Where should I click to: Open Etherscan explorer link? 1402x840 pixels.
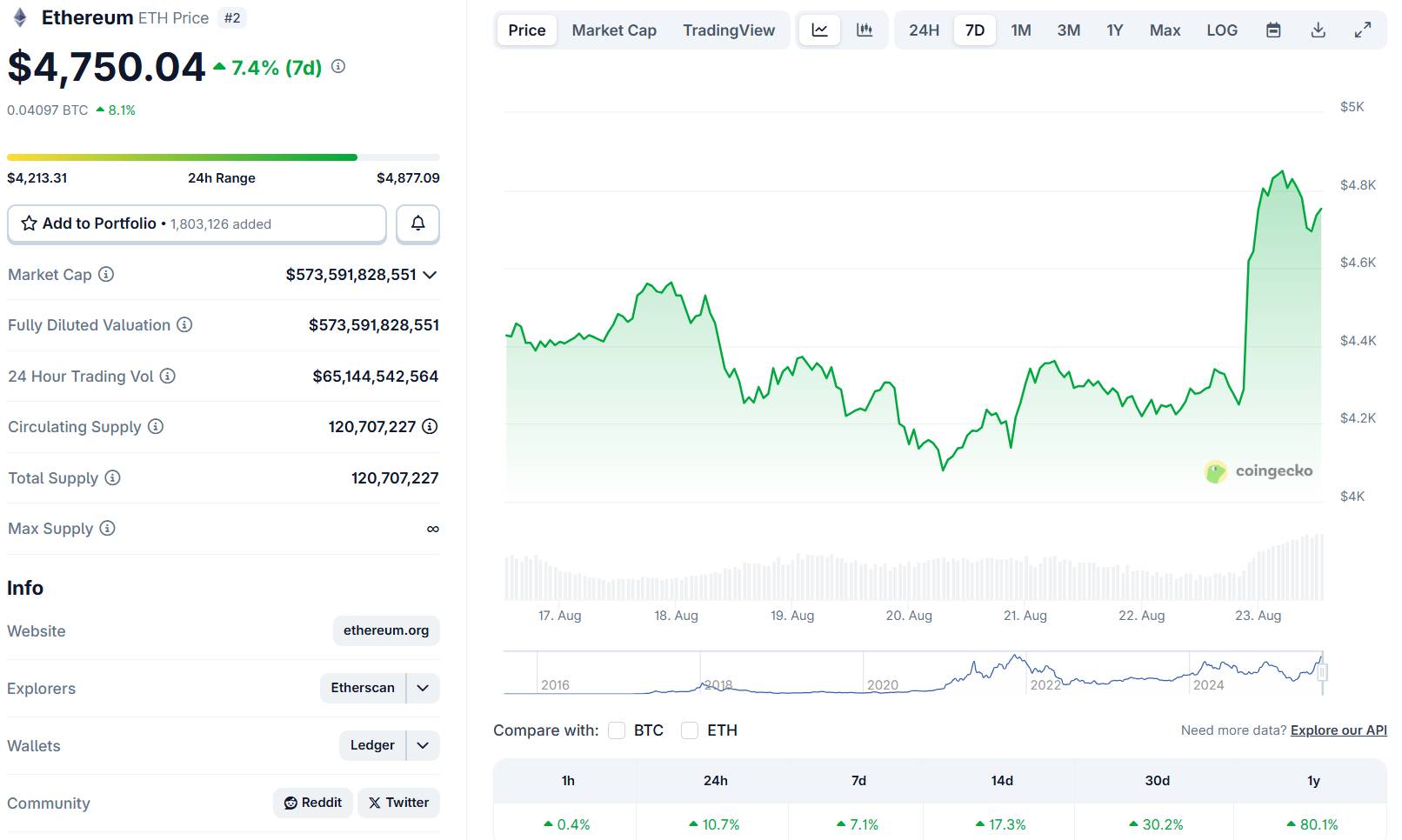pyautogui.click(x=363, y=688)
